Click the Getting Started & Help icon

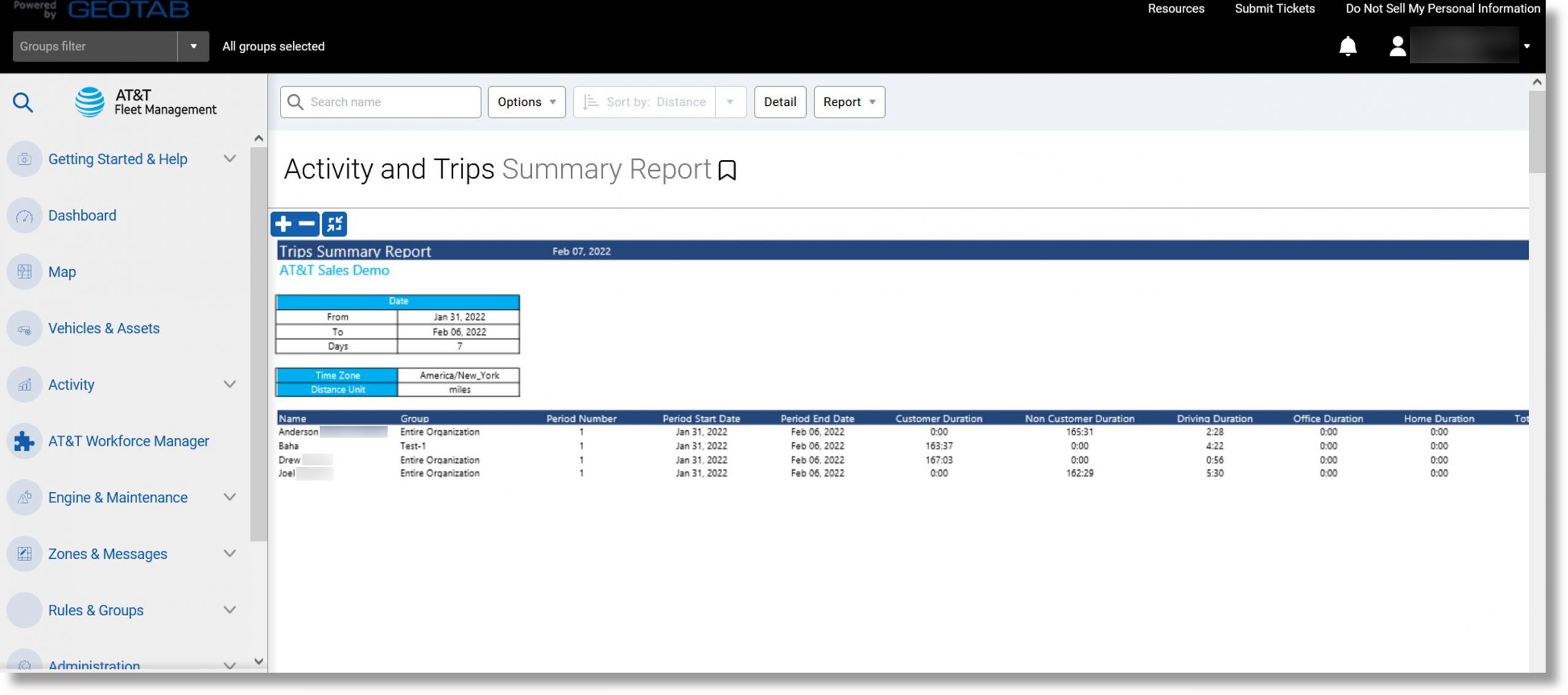click(24, 159)
